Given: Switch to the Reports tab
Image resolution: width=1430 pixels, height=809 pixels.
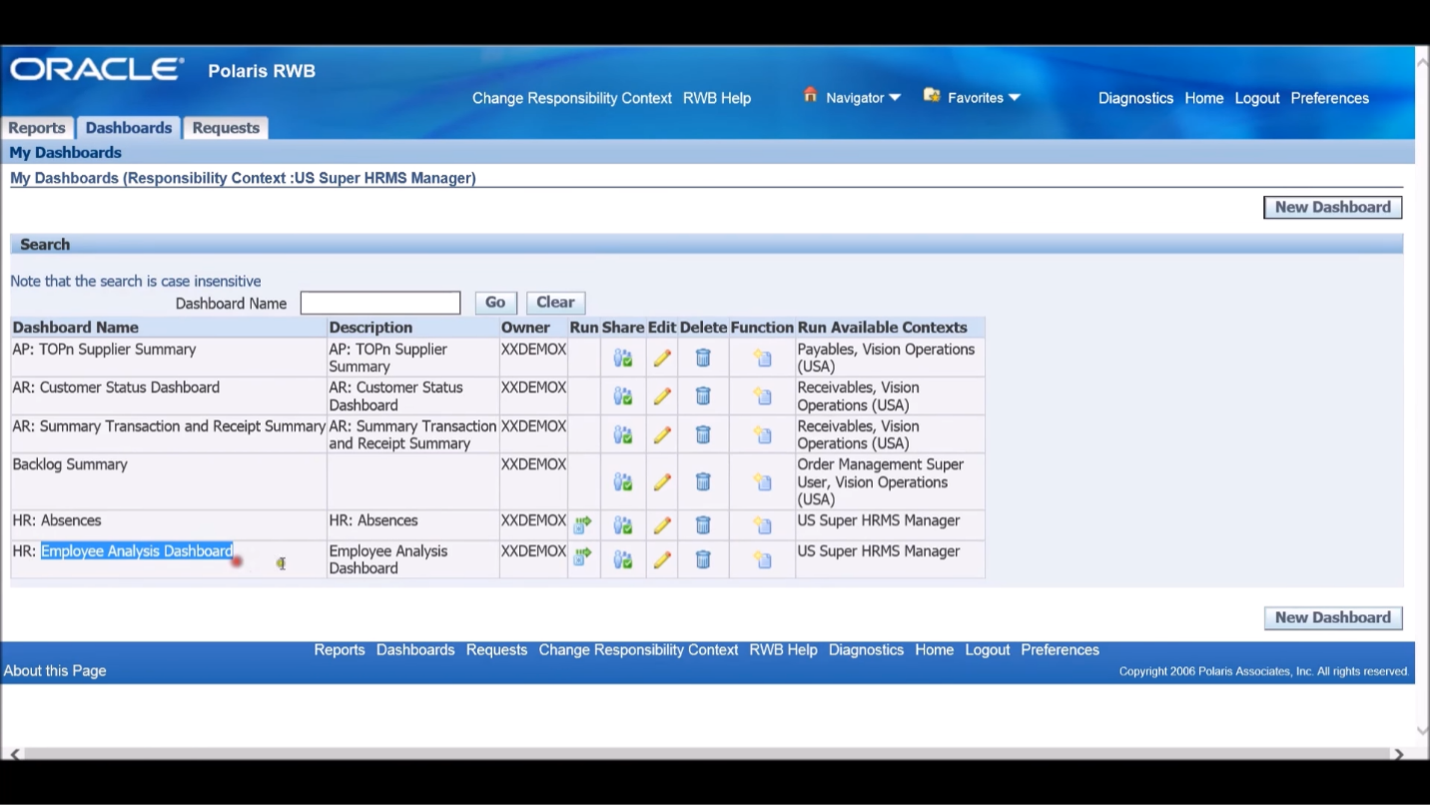Looking at the screenshot, I should pyautogui.click(x=37, y=128).
